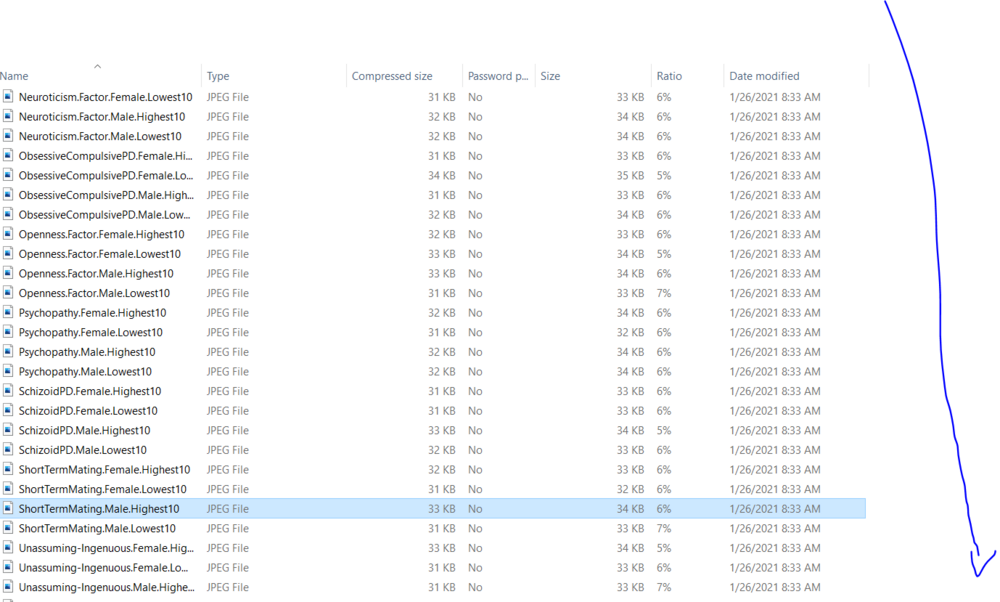1000x602 pixels.
Task: Click the Openness.Factor.Male.Lowest10 file icon
Action: 8,293
